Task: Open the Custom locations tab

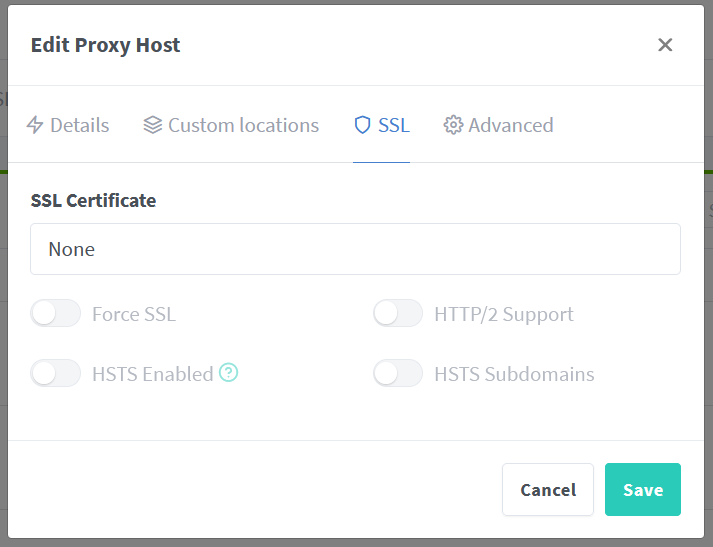Action: pyautogui.click(x=243, y=125)
